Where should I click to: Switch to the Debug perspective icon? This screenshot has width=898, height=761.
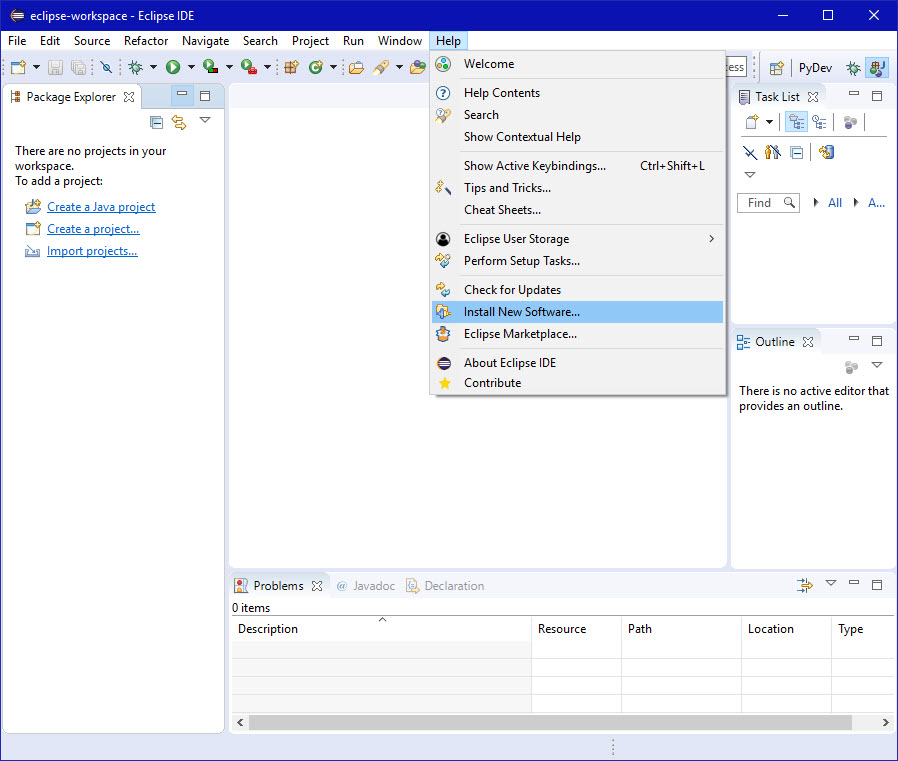click(853, 68)
